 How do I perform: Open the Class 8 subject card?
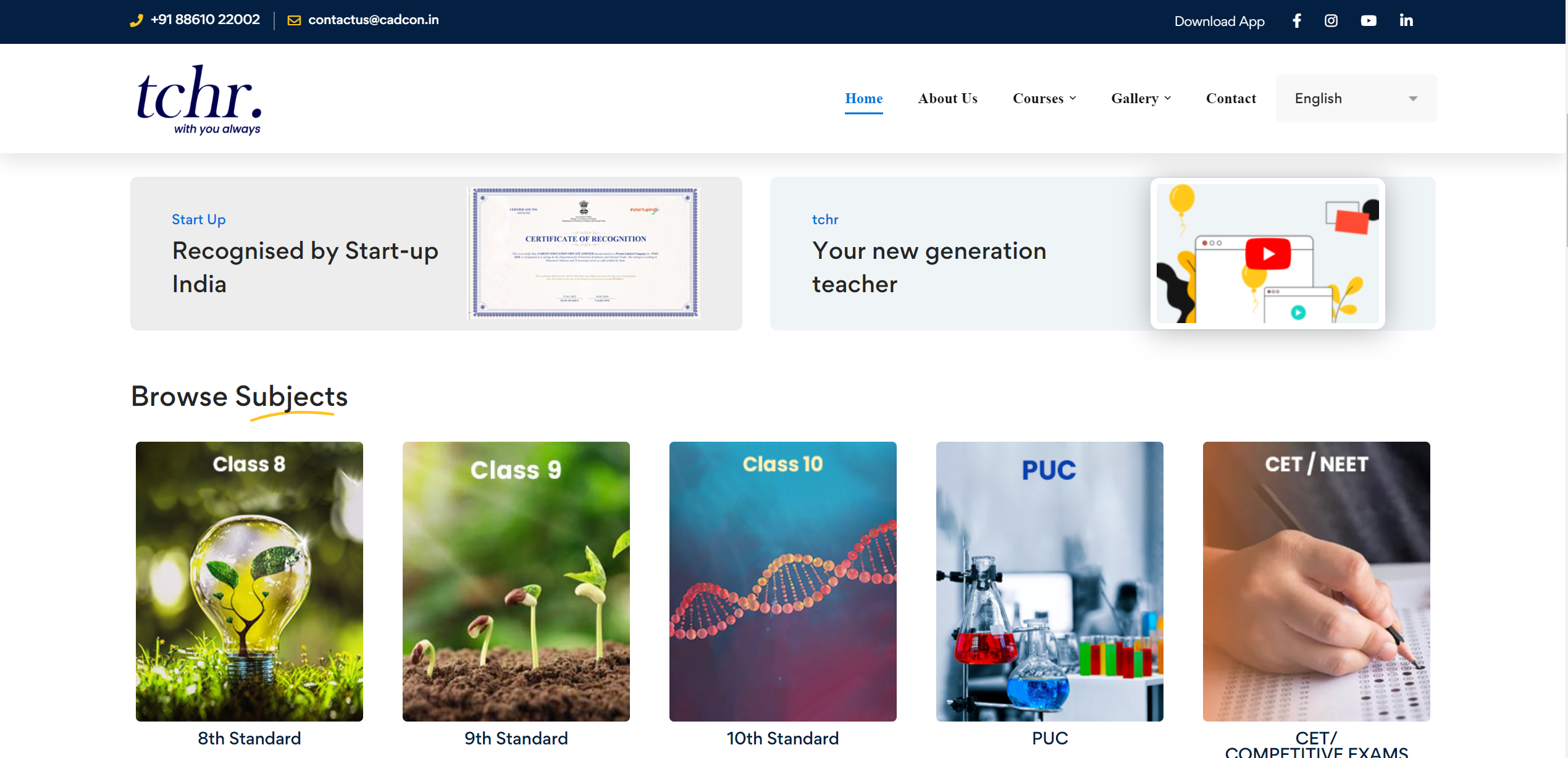click(249, 581)
